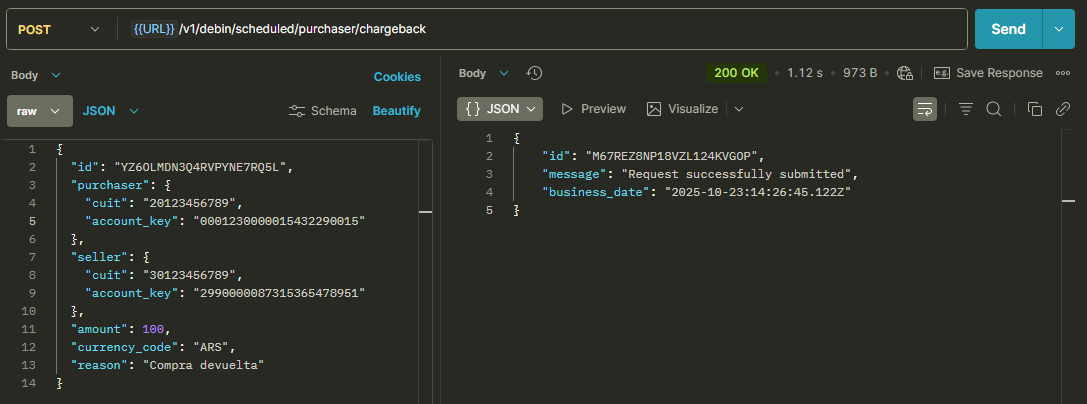Switch to the Visualize response tab

tap(682, 109)
